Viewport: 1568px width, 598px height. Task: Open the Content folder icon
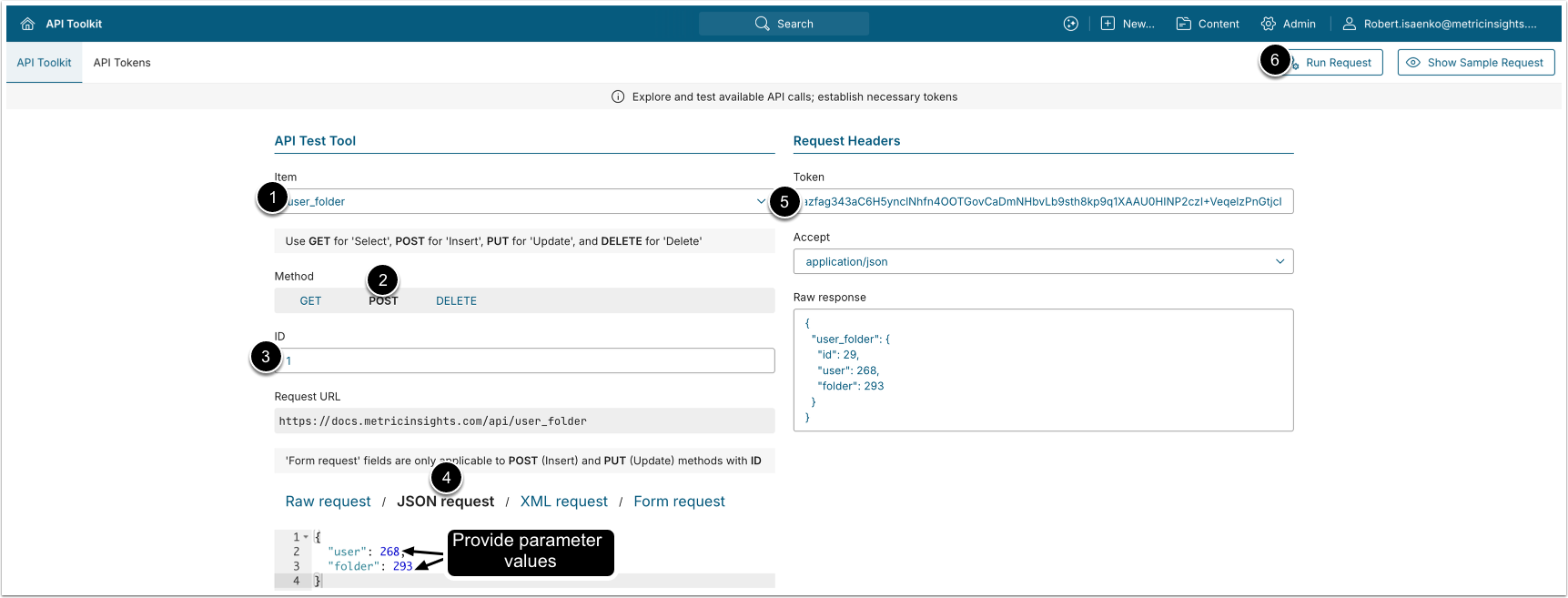1183,24
